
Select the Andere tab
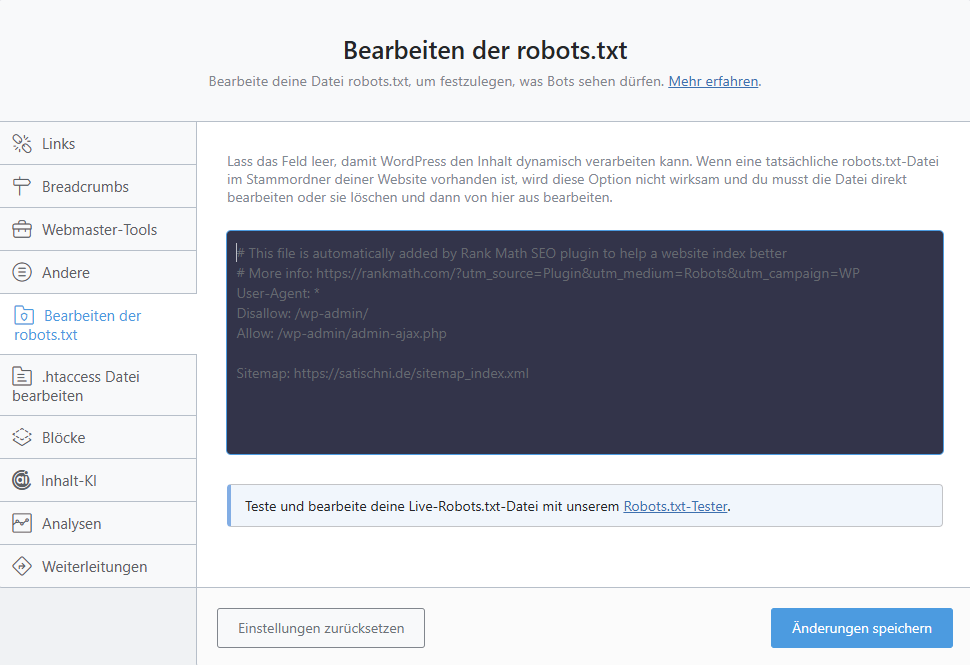[x=98, y=272]
